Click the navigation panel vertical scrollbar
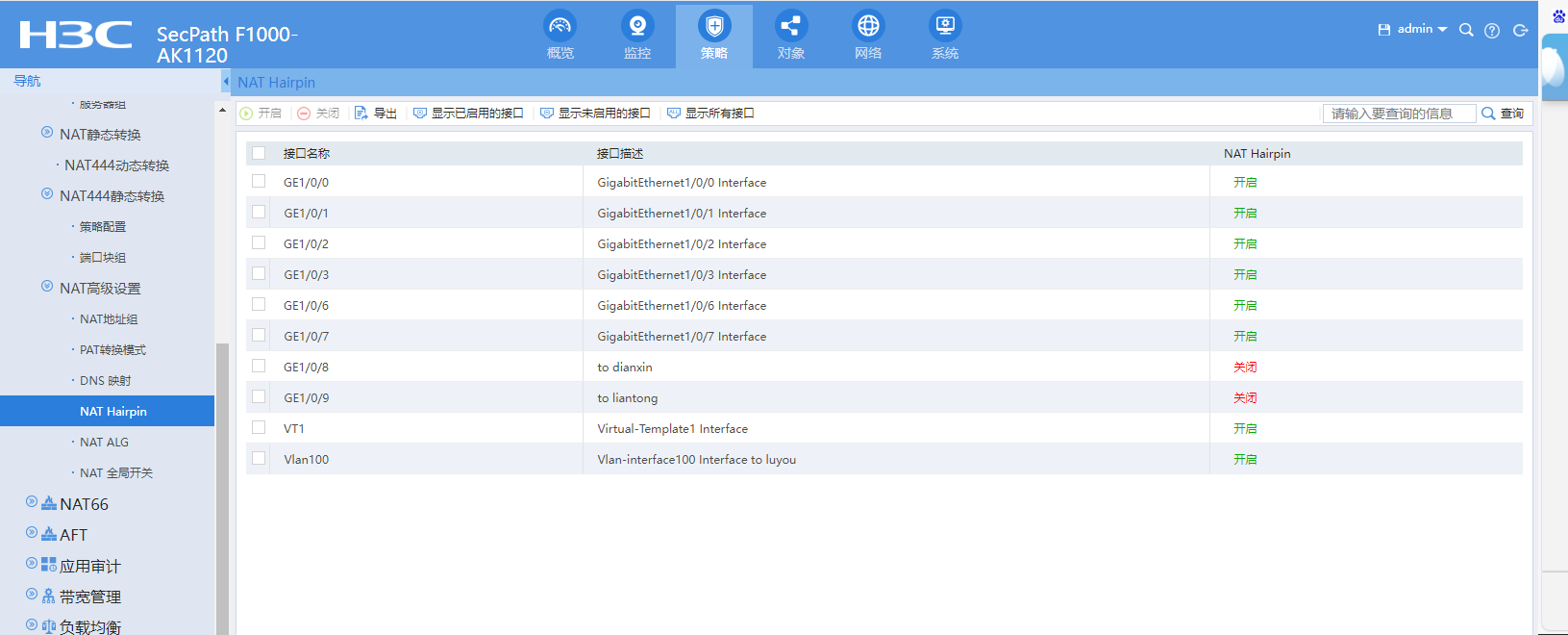This screenshot has width=1568, height=635. tap(222, 489)
